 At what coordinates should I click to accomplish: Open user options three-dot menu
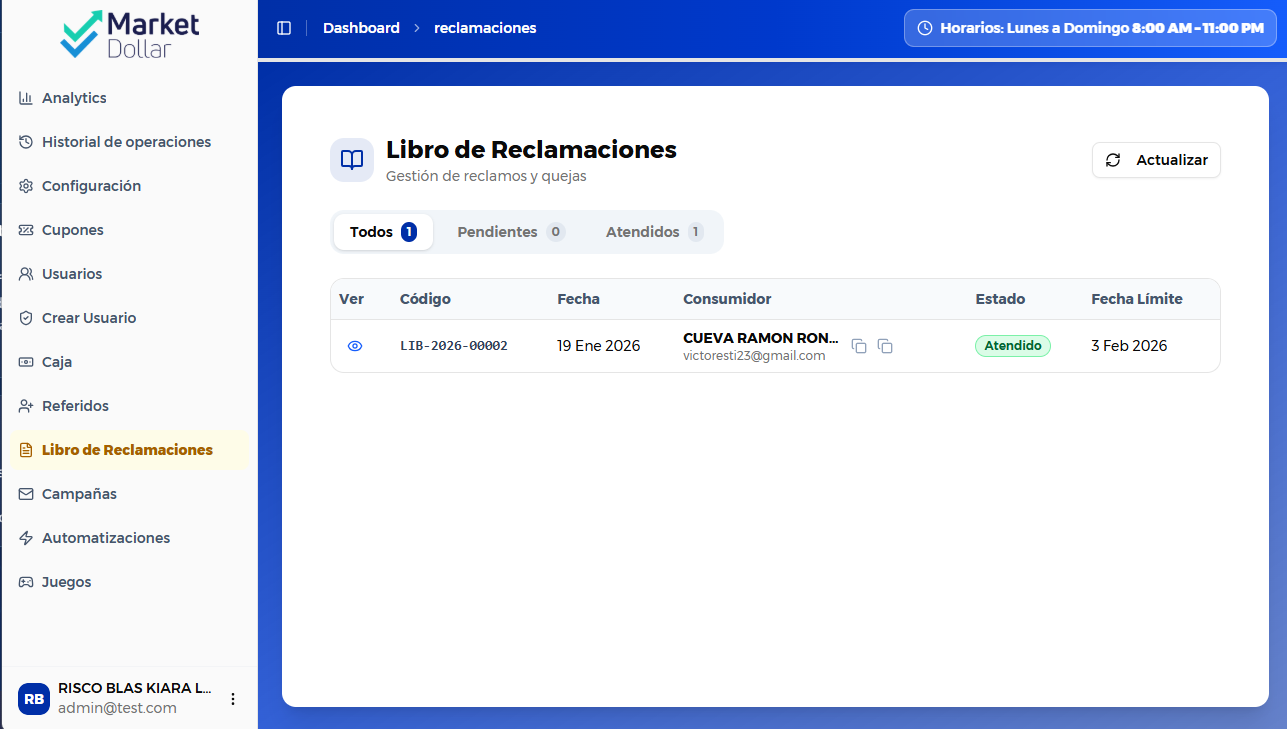[x=233, y=699]
